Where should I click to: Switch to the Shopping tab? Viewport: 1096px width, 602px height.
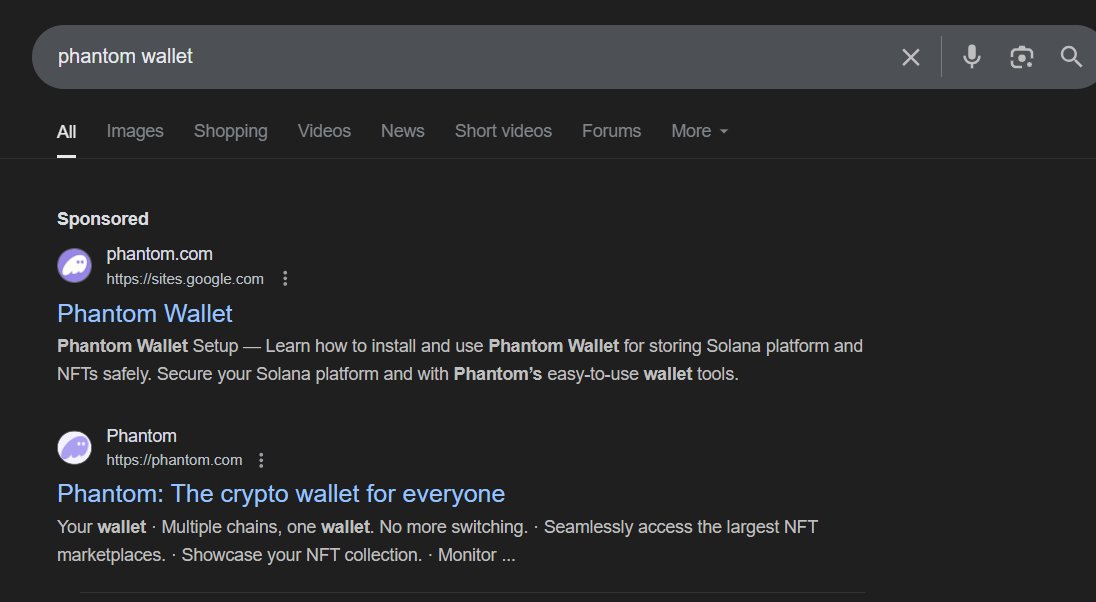[231, 131]
